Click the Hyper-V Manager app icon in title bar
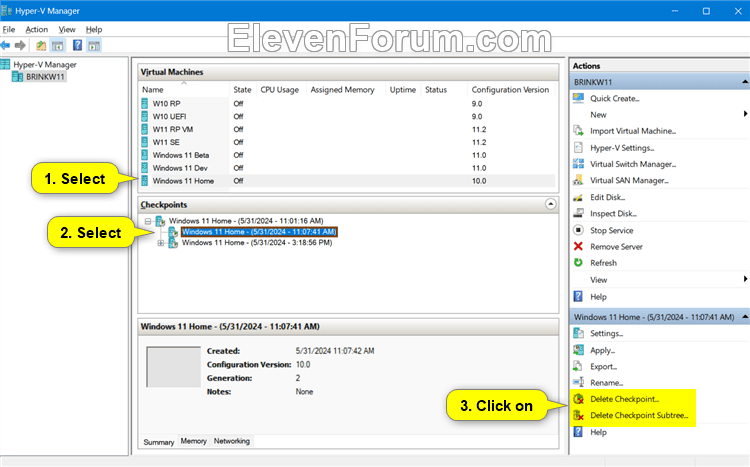Viewport: 750px width, 467px height. (7, 11)
